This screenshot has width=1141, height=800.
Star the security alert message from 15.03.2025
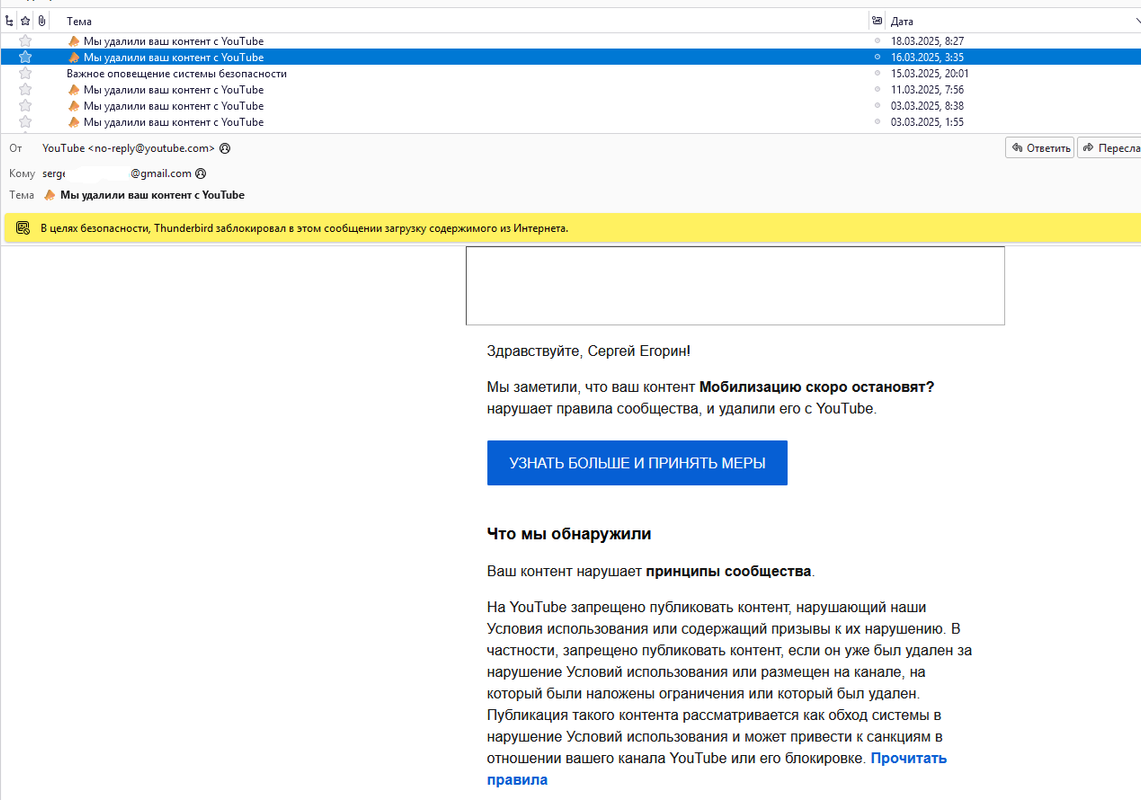[25, 74]
